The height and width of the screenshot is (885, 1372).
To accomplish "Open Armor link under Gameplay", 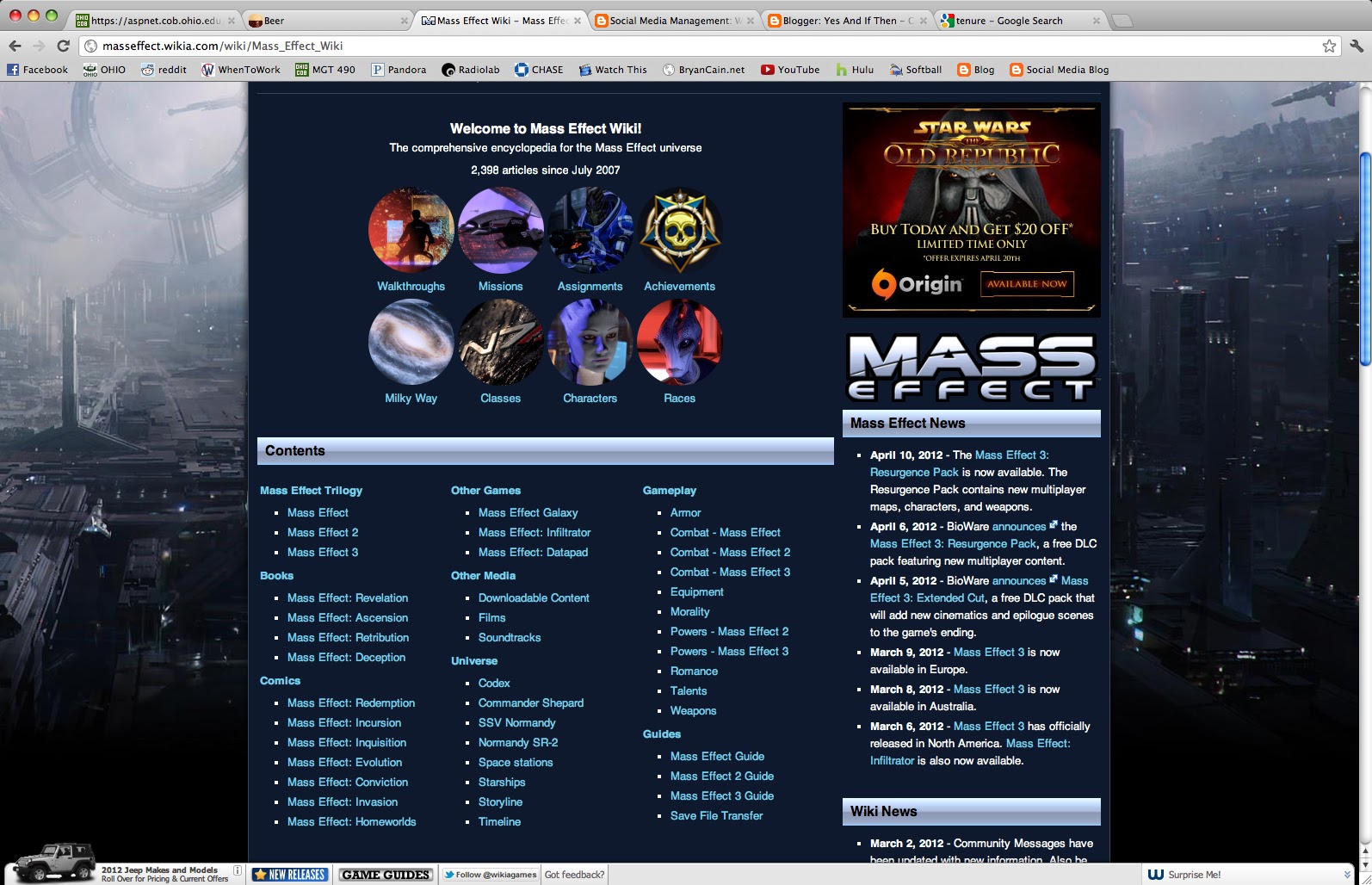I will pos(685,512).
